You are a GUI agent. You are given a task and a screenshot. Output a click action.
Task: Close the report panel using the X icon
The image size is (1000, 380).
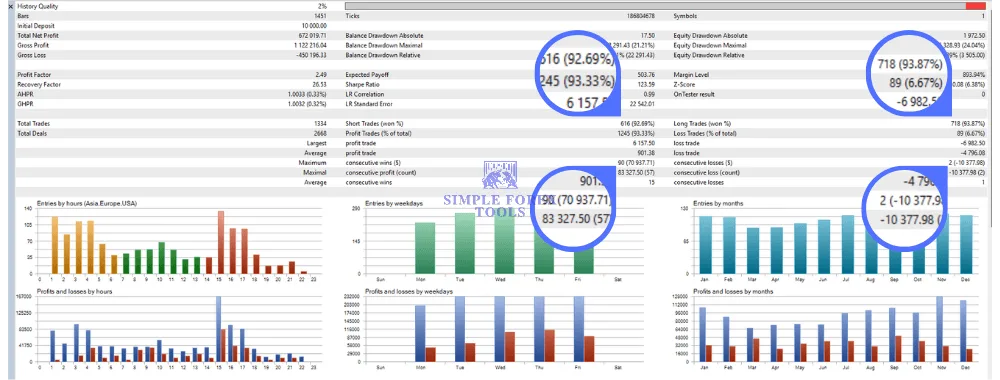(x=10, y=6)
